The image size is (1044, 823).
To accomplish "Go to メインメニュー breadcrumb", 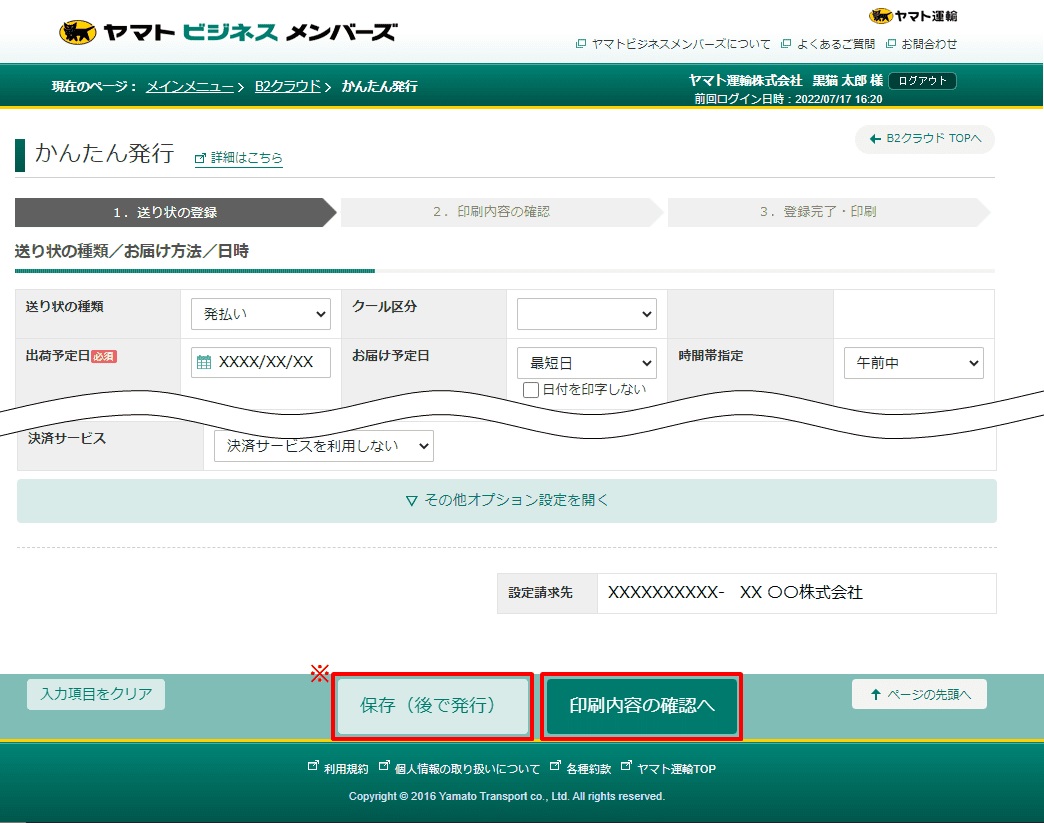I will pyautogui.click(x=190, y=87).
